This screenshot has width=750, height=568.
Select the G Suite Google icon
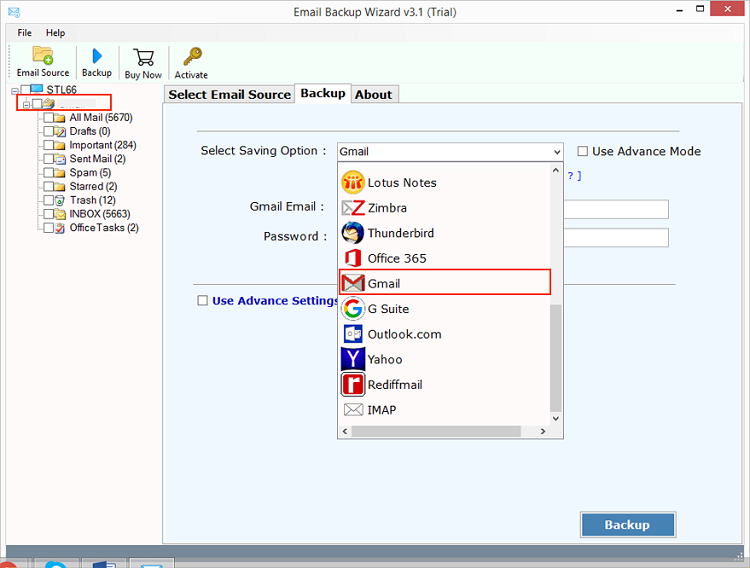(353, 309)
